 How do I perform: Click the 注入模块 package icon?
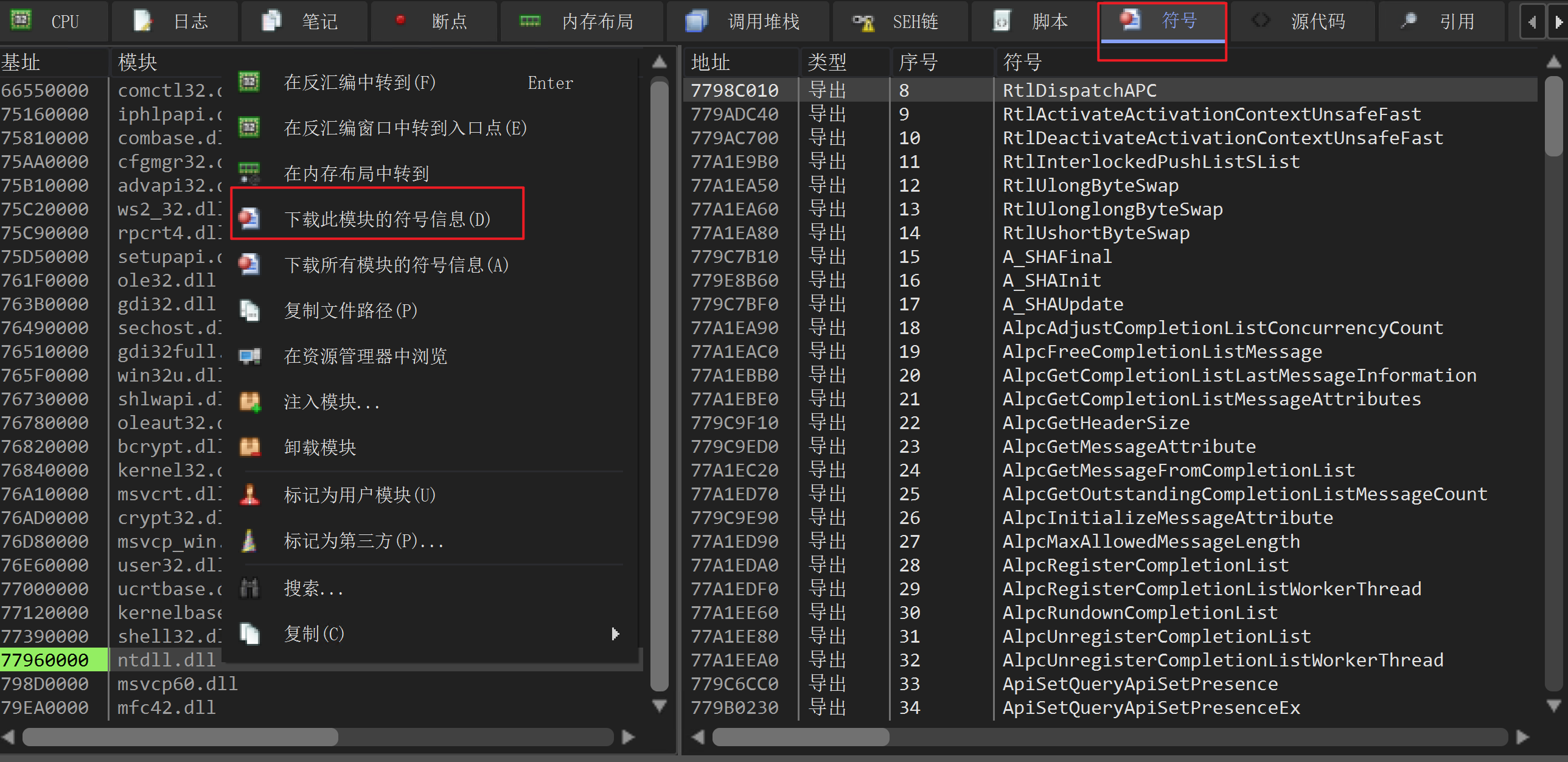pos(249,402)
